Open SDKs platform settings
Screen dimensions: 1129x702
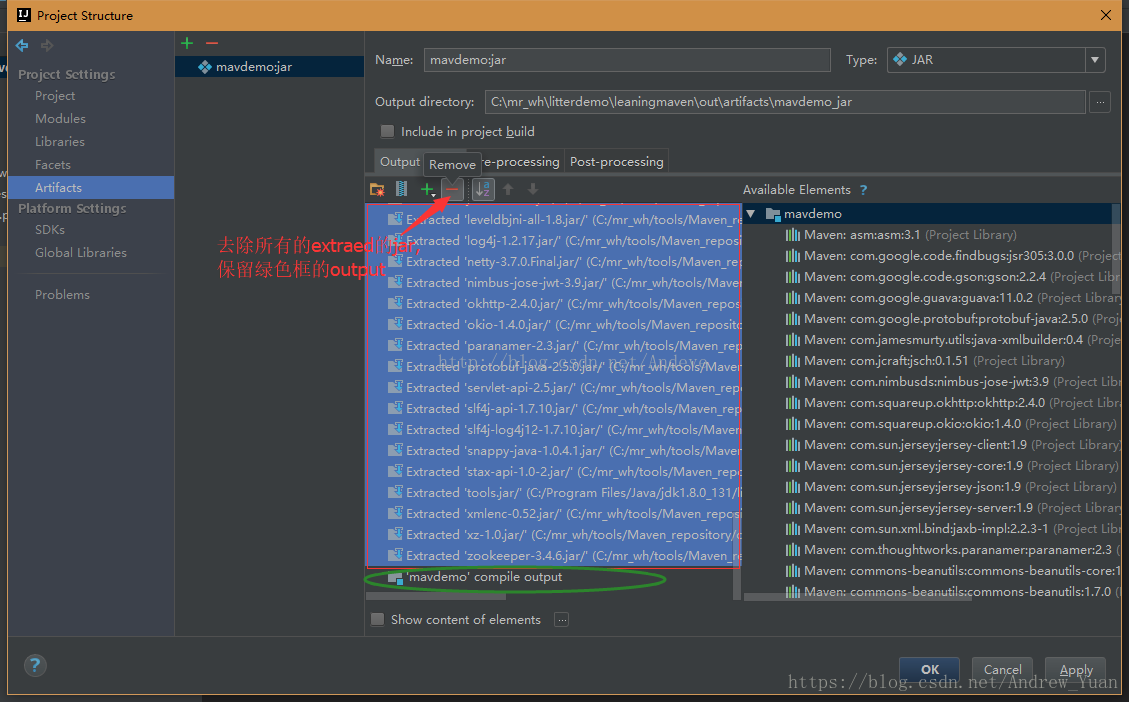tap(50, 230)
